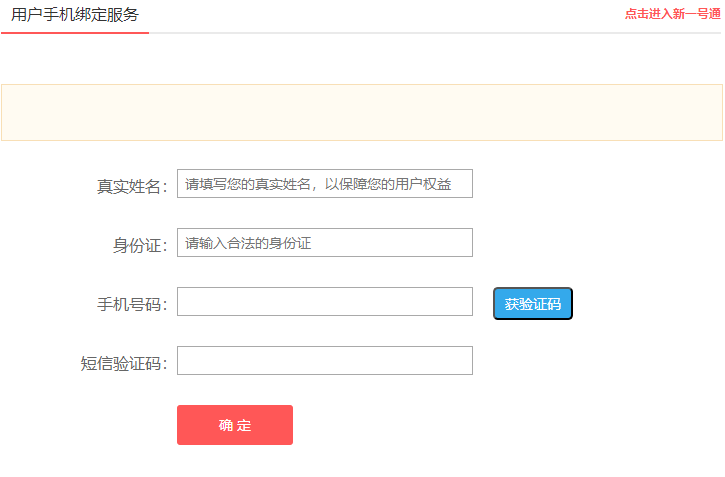Focus the 短信验证码 input box
This screenshot has width=725, height=477.
tap(324, 361)
